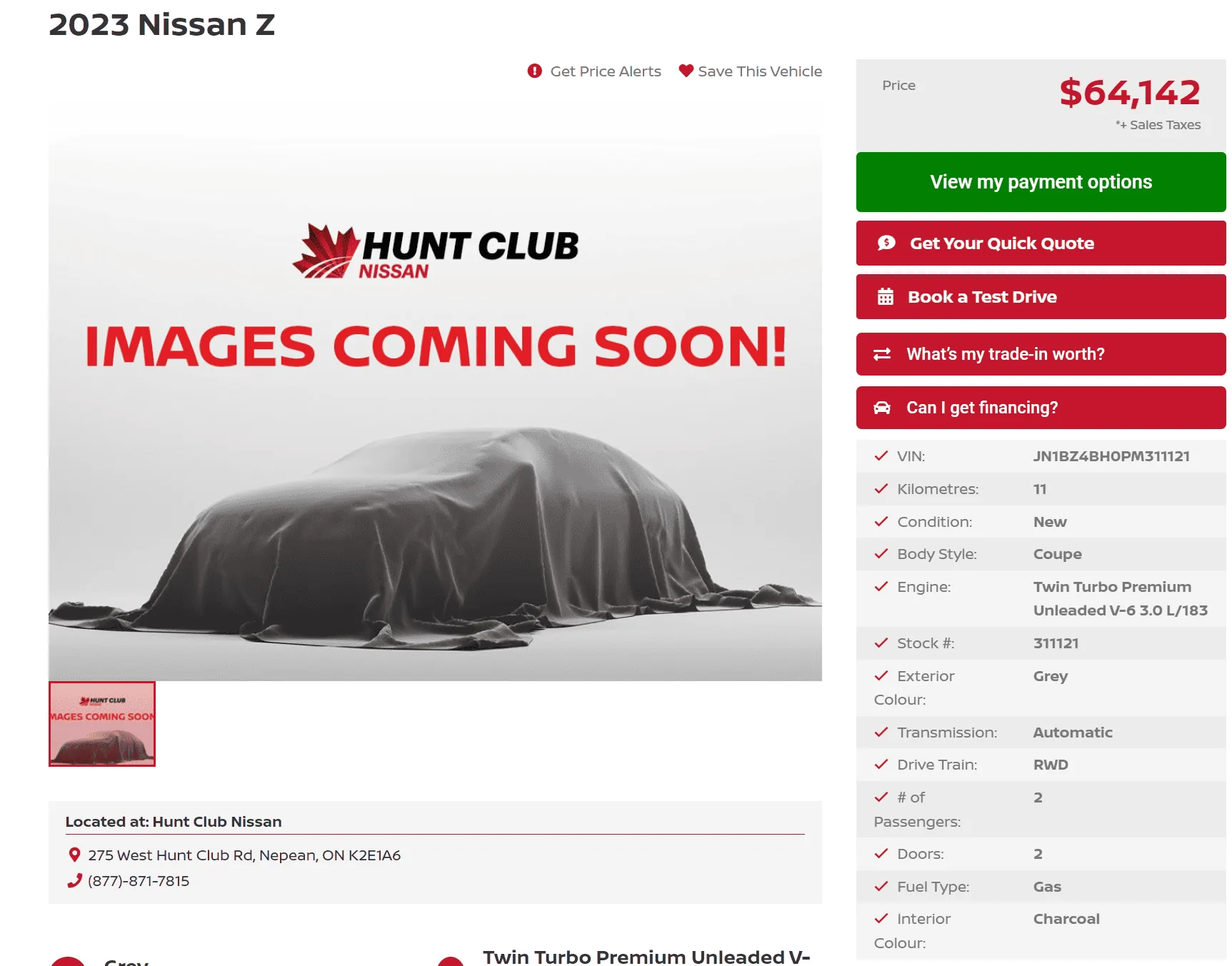Click the checkmark icon next to Interior Colour
The image size is (1232, 966).
(x=881, y=918)
